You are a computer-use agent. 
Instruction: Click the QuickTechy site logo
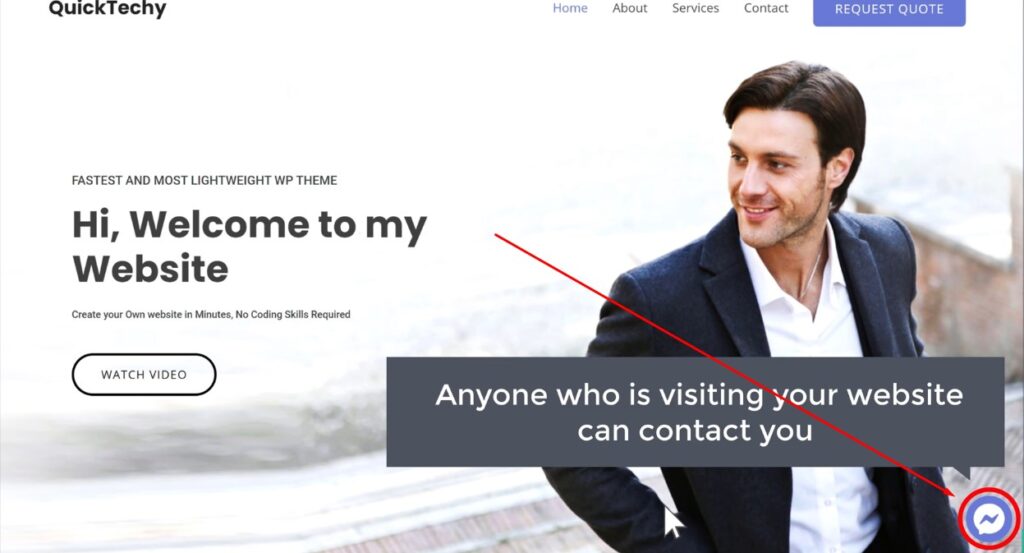tap(107, 8)
